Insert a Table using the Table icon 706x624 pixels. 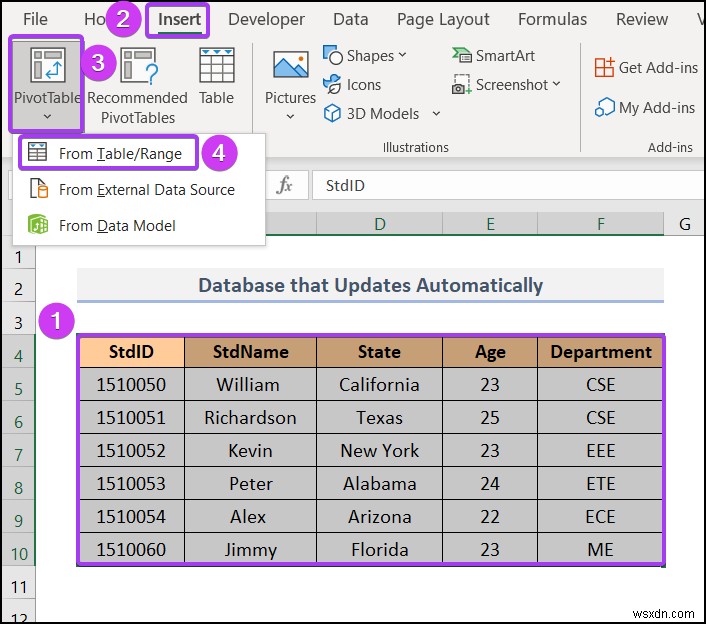[x=217, y=65]
